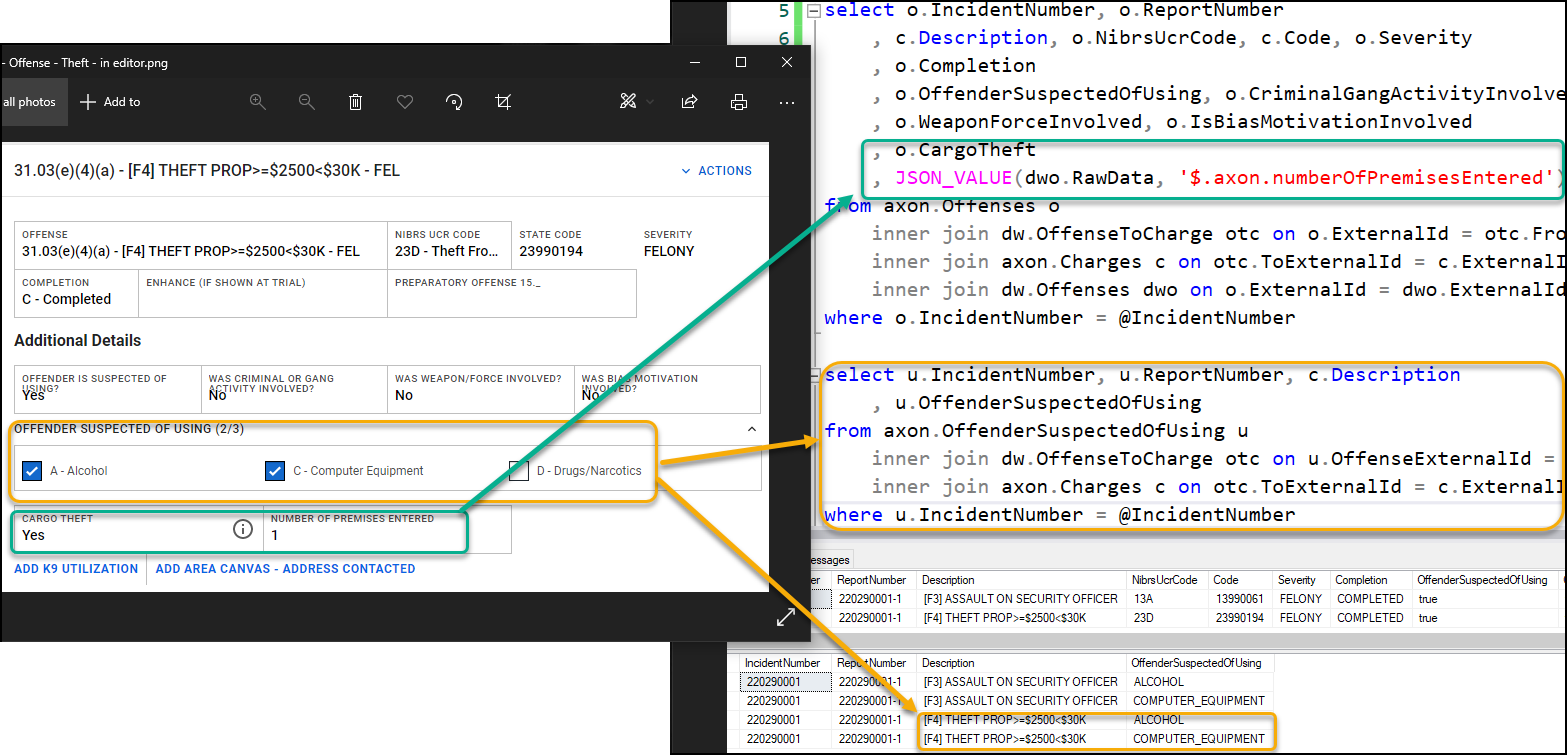The image size is (1567, 755).
Task: Uncheck the A - Alcohol checkbox
Action: point(31,470)
